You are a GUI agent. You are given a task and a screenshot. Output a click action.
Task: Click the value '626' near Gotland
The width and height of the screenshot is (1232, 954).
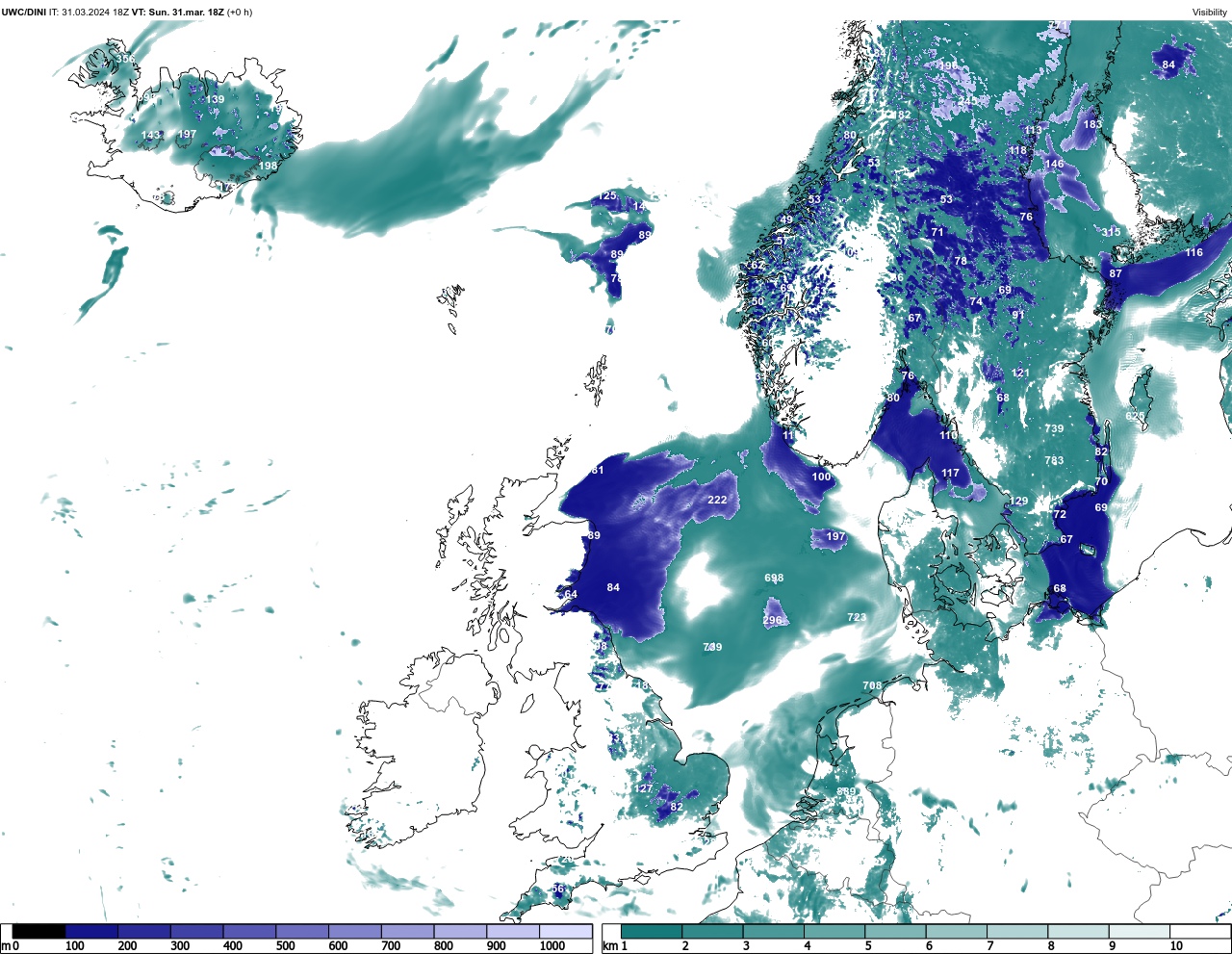(x=1136, y=416)
